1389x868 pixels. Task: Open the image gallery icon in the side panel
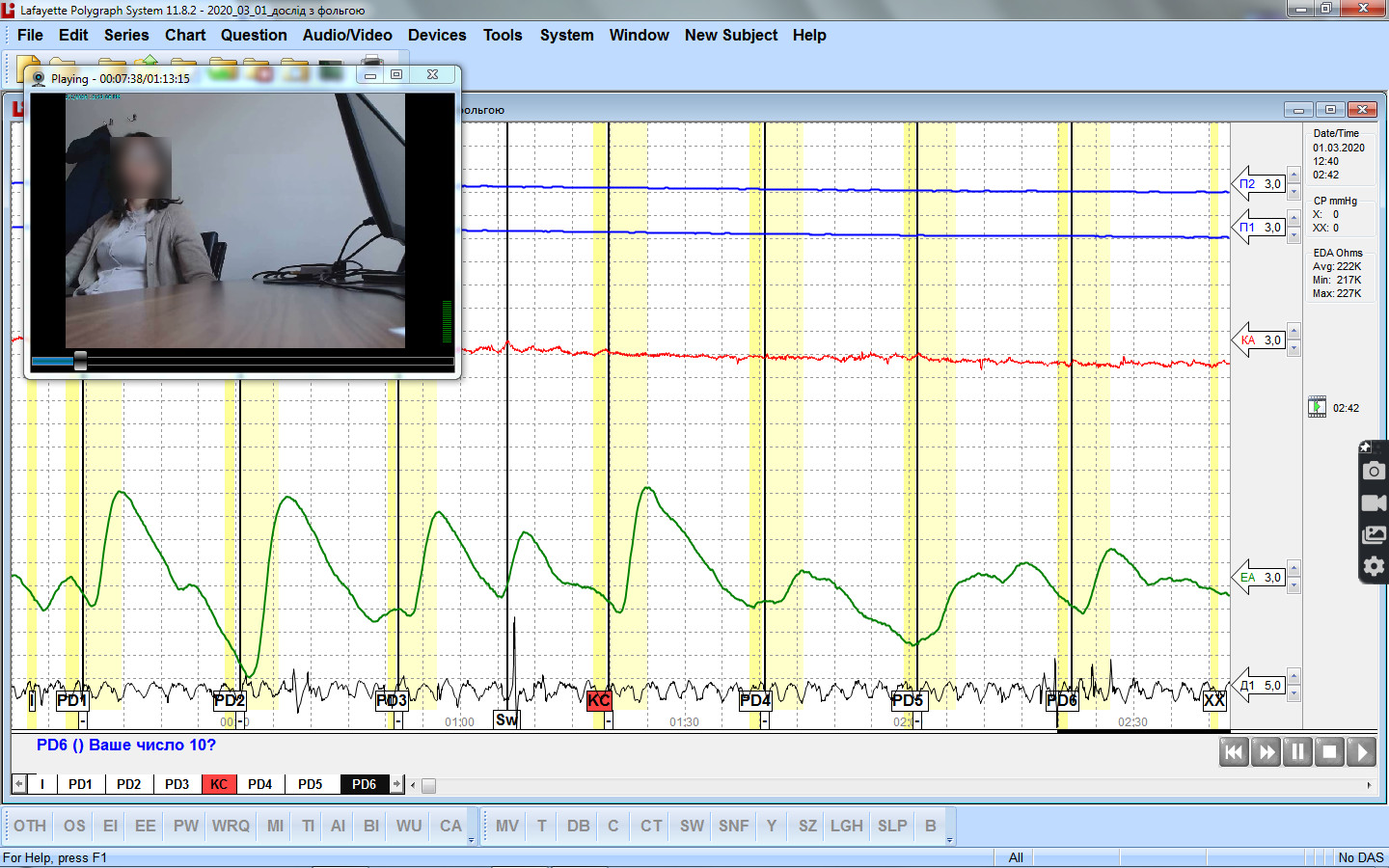point(1374,534)
